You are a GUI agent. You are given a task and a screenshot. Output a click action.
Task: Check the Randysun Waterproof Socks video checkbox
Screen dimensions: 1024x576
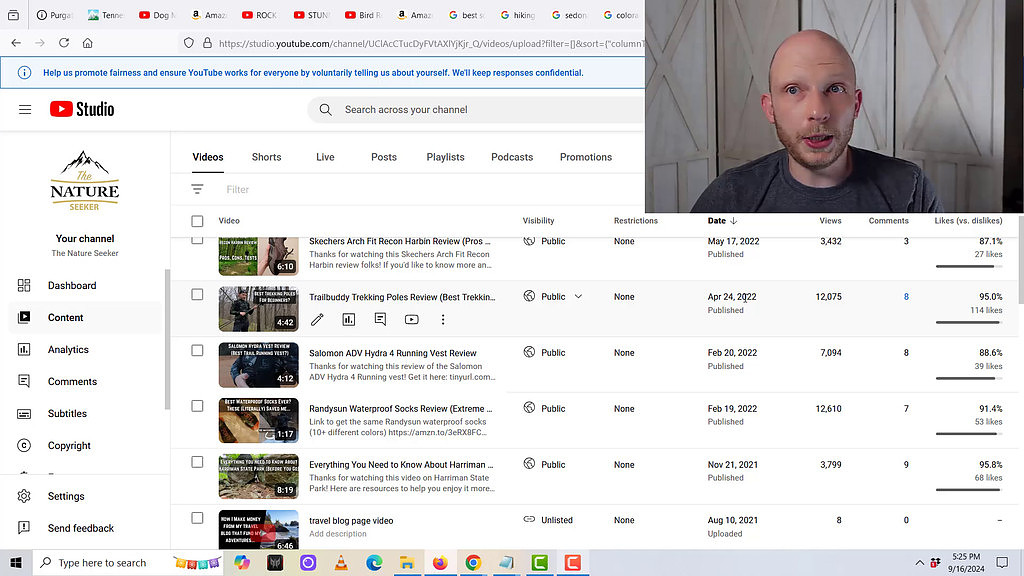(196, 405)
